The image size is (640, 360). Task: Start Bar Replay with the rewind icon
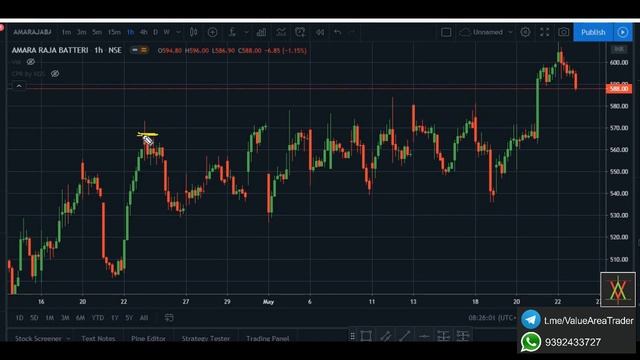pyautogui.click(x=320, y=32)
